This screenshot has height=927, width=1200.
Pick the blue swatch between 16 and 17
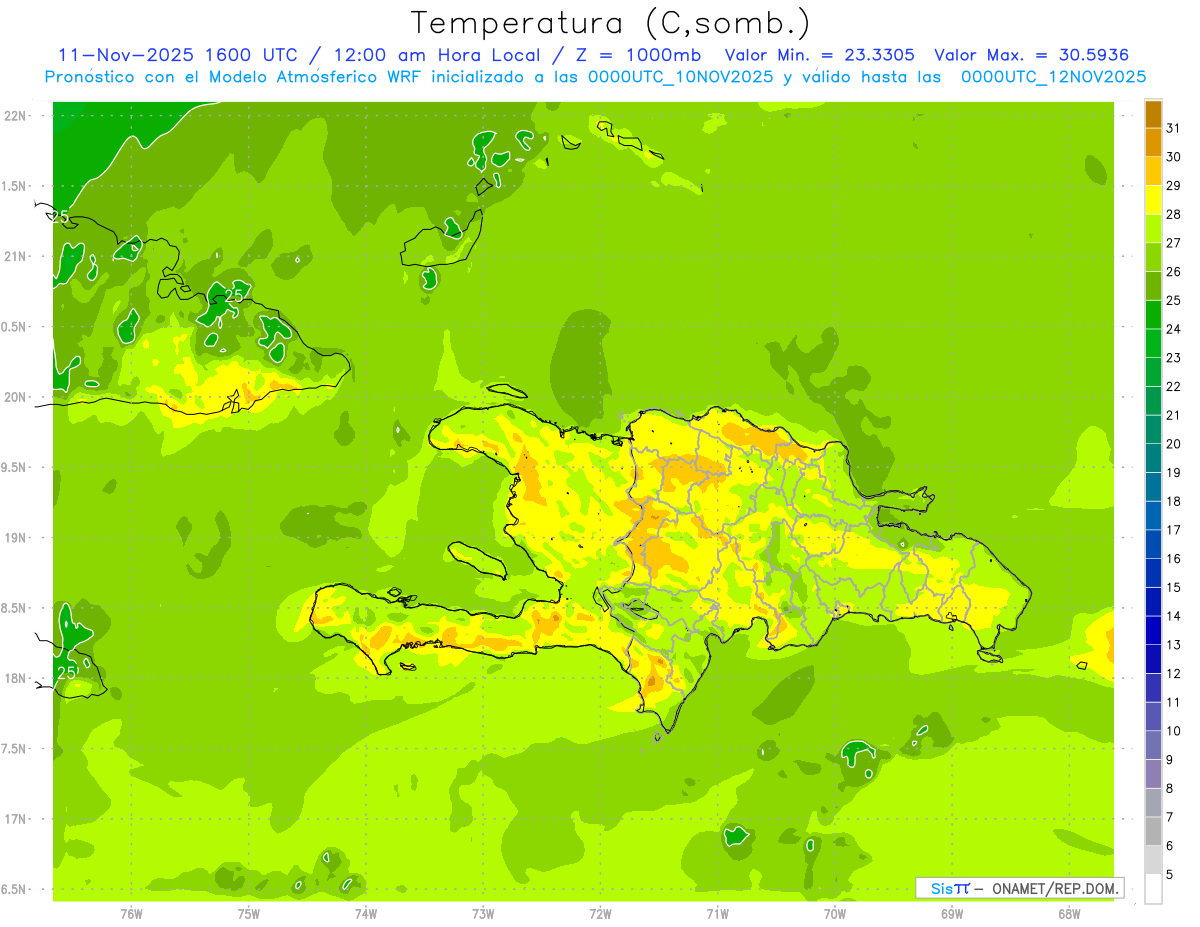pyautogui.click(x=1153, y=544)
